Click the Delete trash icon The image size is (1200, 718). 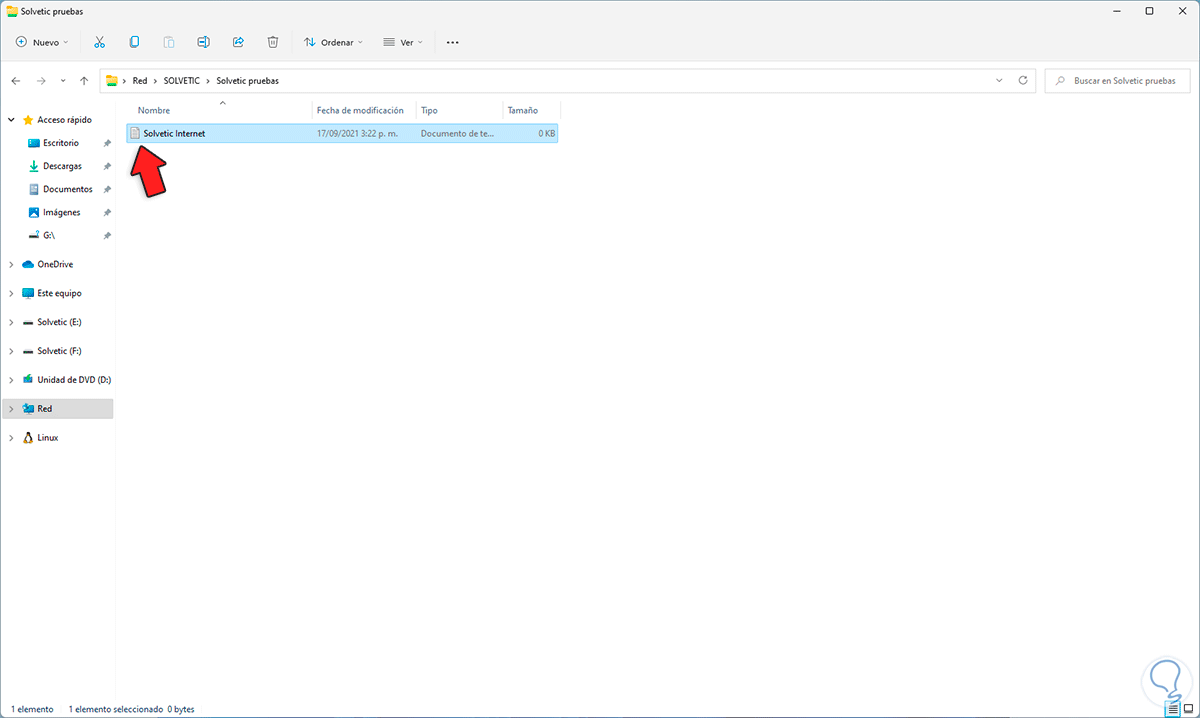[x=273, y=42]
